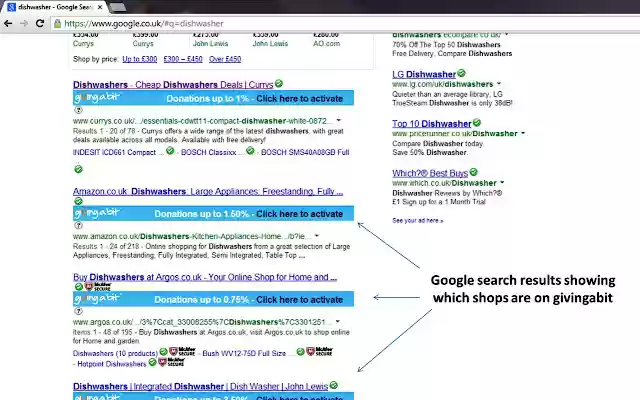The image size is (640, 400).
Task: Click the AO.com seller name in shopping results
Action: [326, 43]
